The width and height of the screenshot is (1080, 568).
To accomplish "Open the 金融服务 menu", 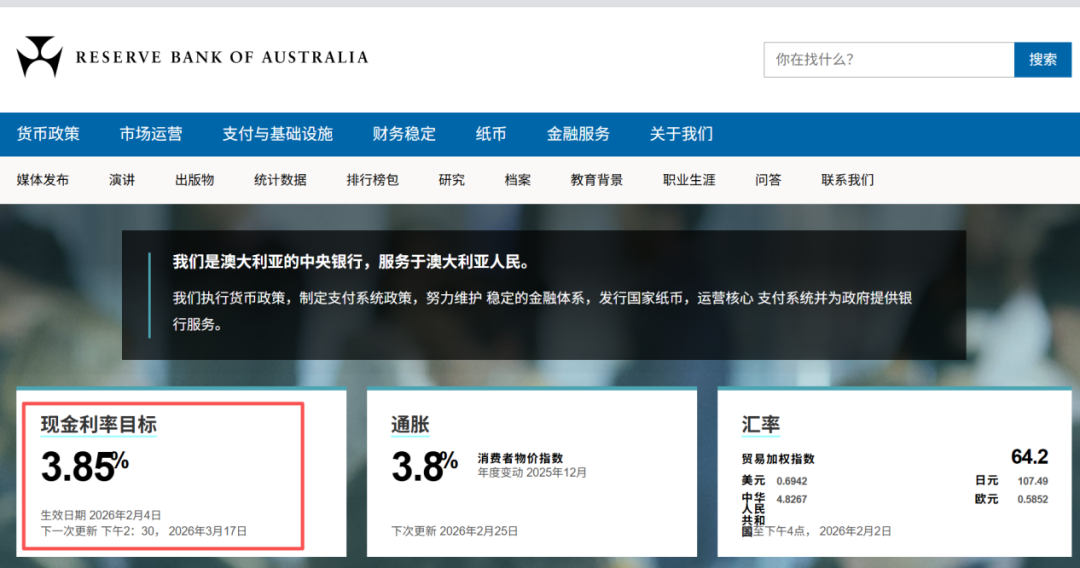I will [x=578, y=134].
